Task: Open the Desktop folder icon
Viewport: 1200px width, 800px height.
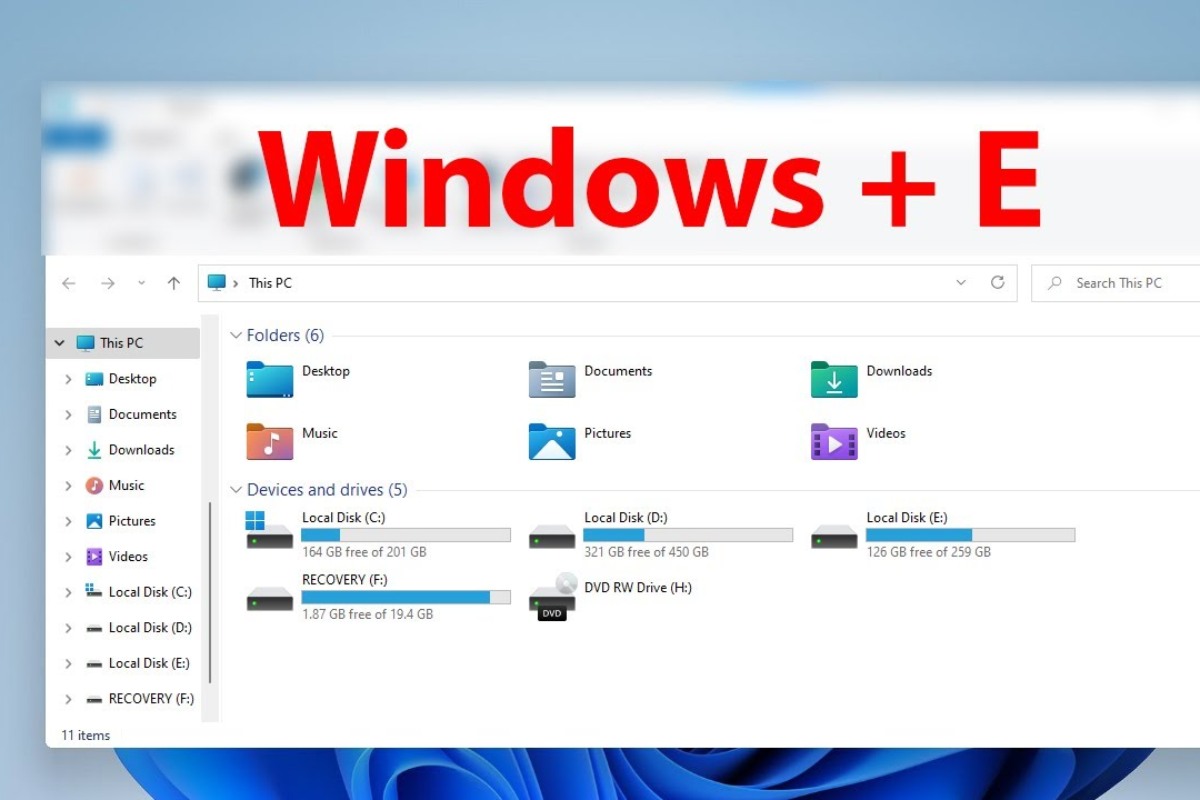Action: (x=268, y=380)
